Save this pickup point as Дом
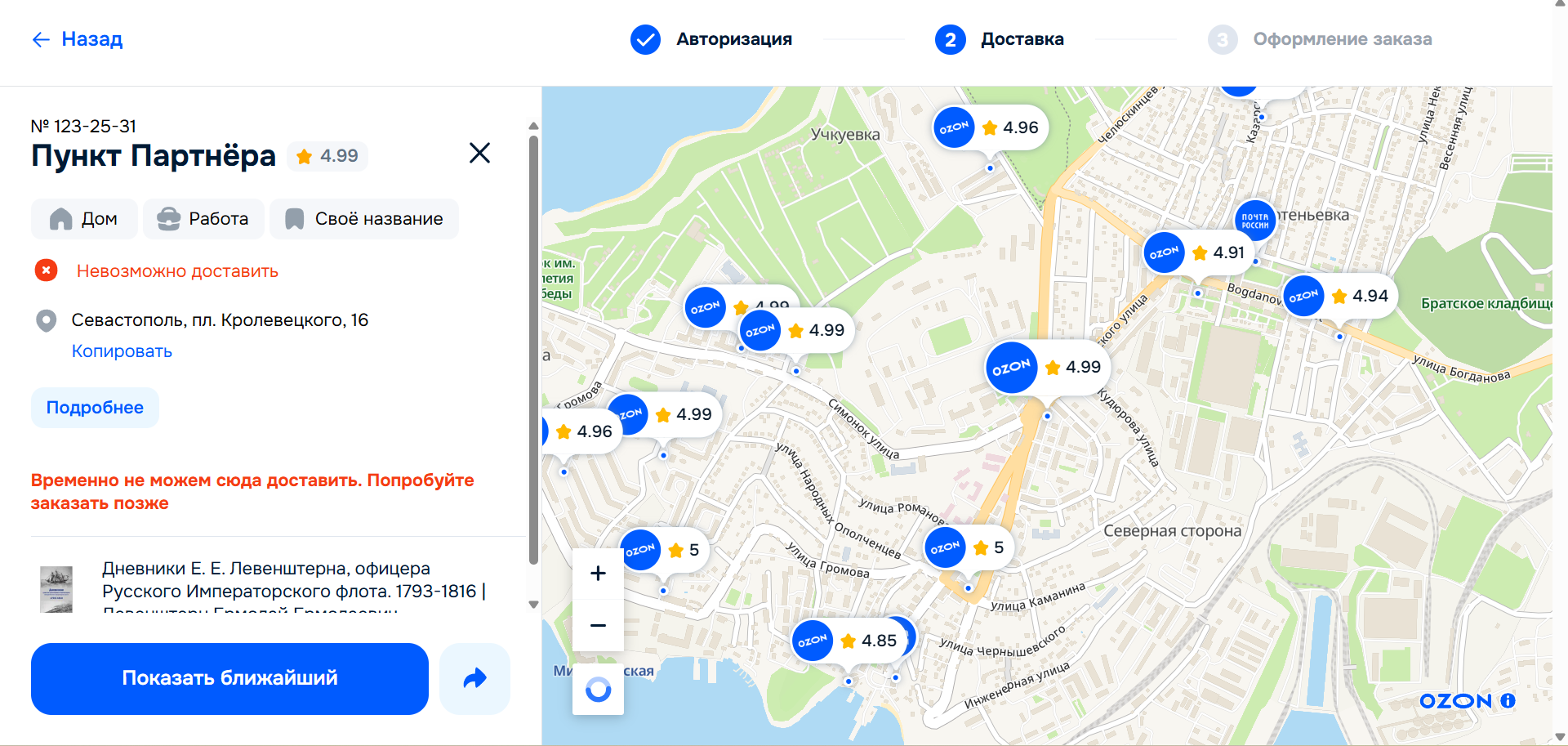Screen dimensions: 1568x746 point(84,219)
